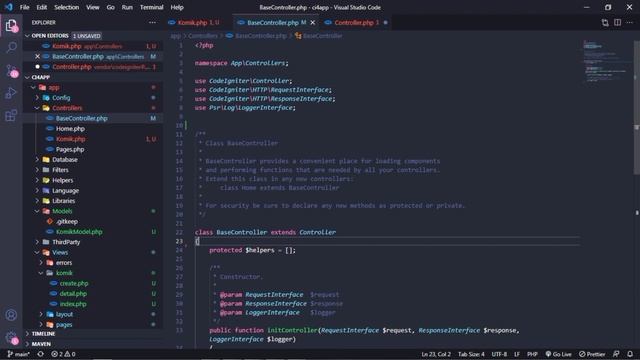
Task: Change the PHP language mode
Action: pos(532,354)
